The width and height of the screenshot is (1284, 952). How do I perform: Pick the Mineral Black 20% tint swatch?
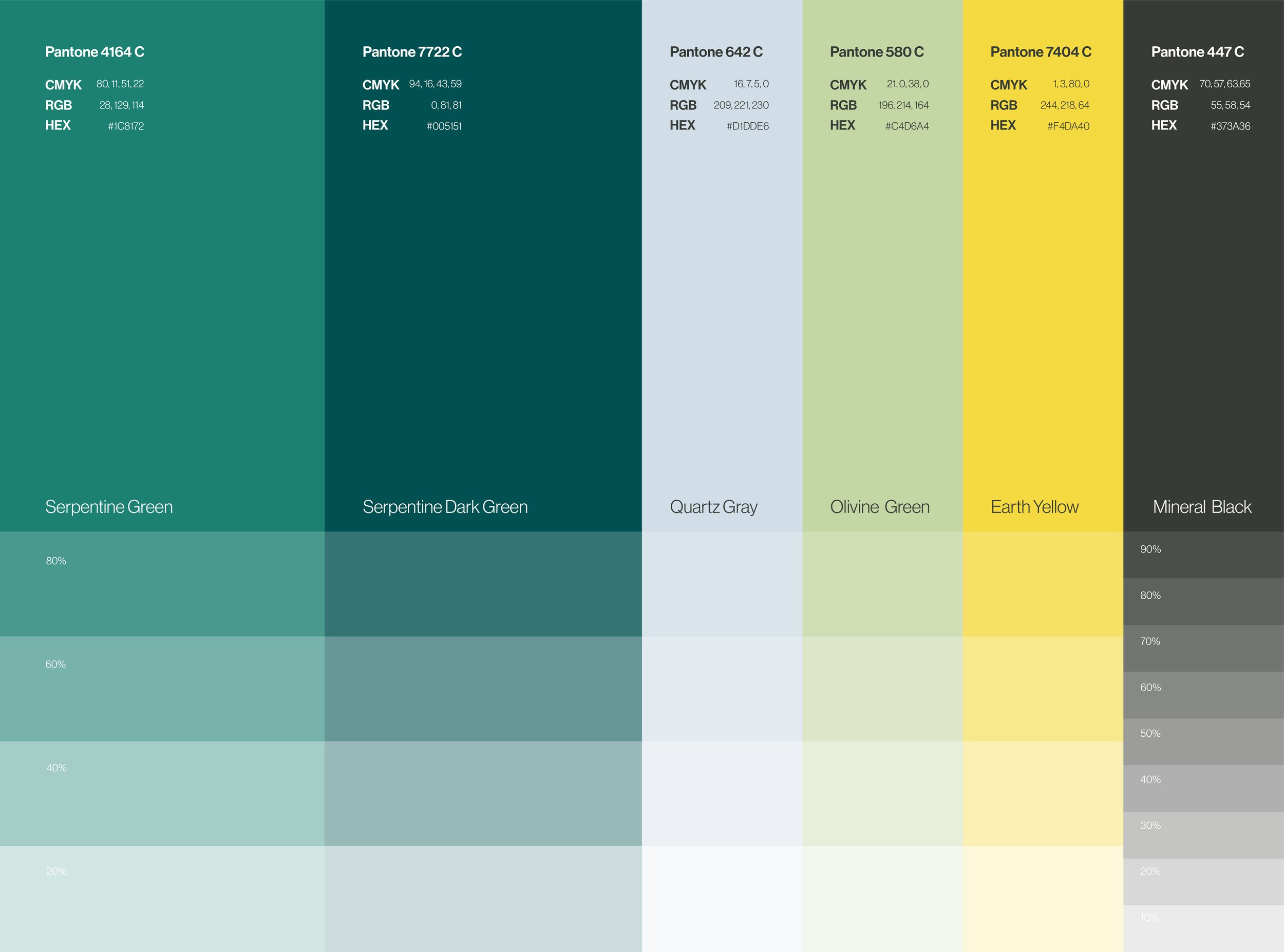click(1203, 882)
